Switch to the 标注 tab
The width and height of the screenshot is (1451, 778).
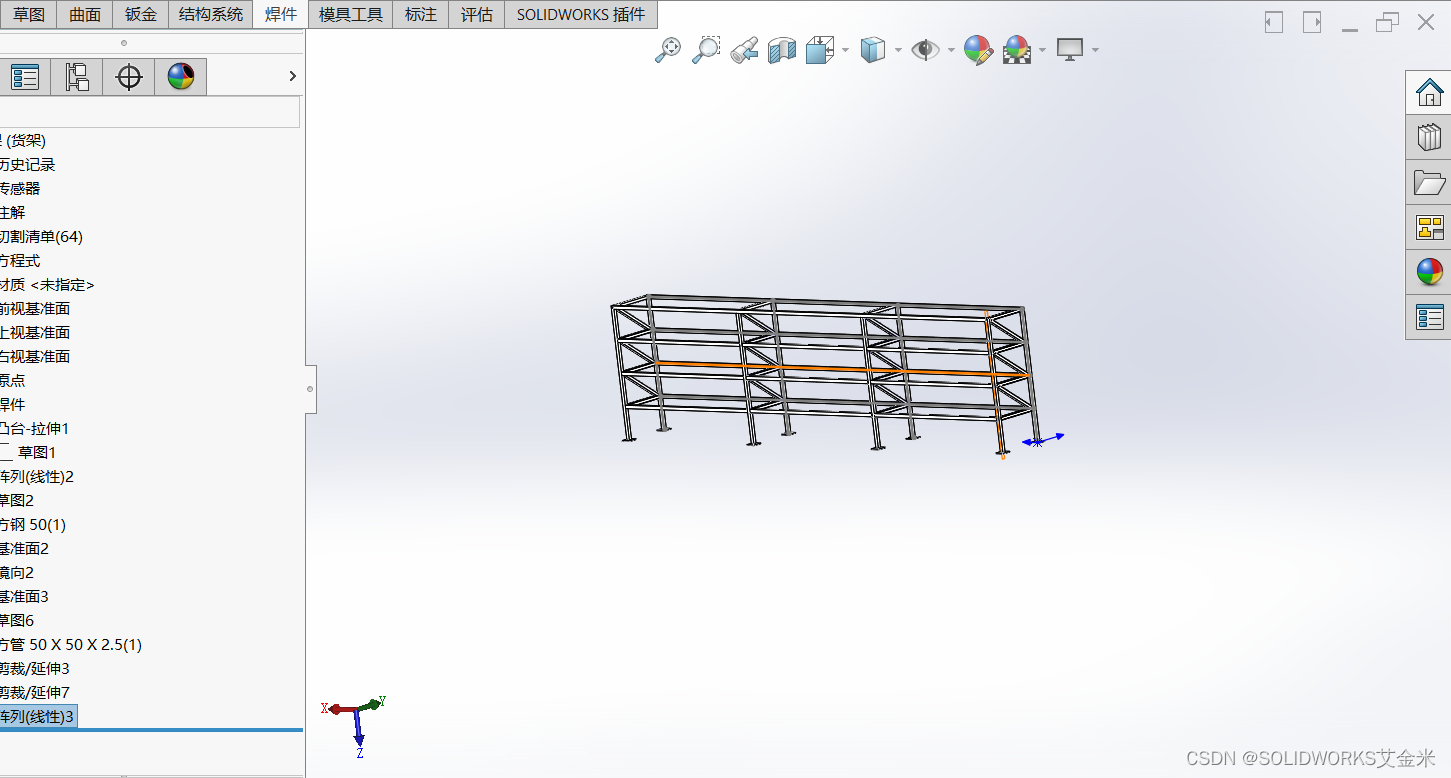(421, 15)
